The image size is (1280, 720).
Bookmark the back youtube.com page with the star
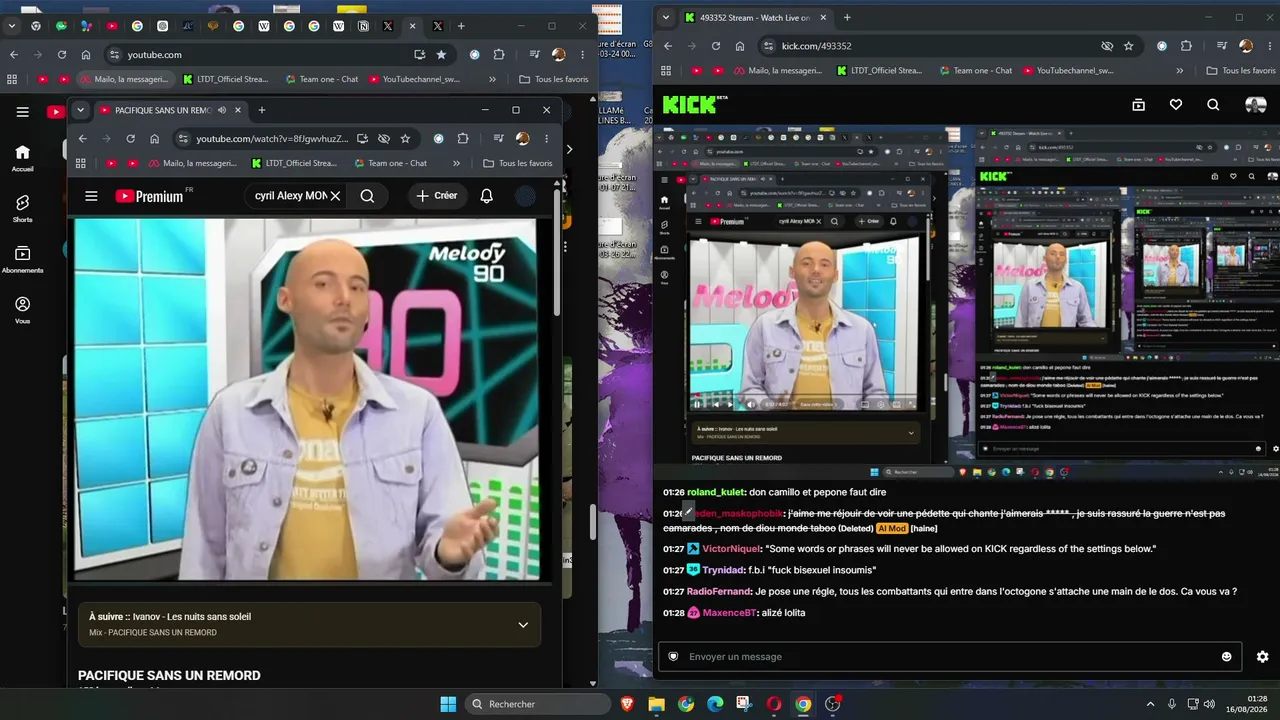441,54
